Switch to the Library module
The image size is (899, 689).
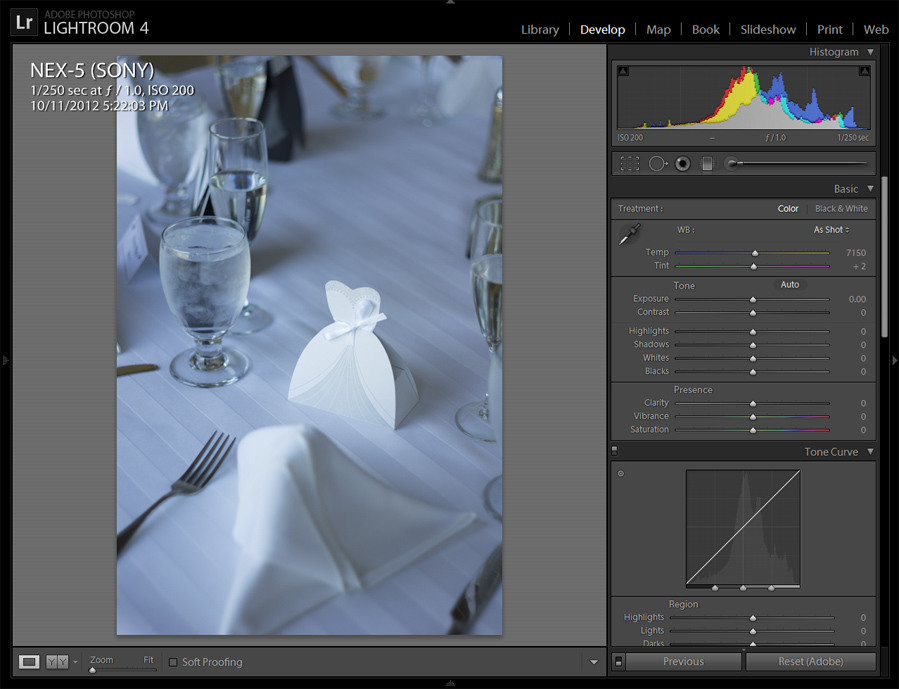[x=540, y=29]
